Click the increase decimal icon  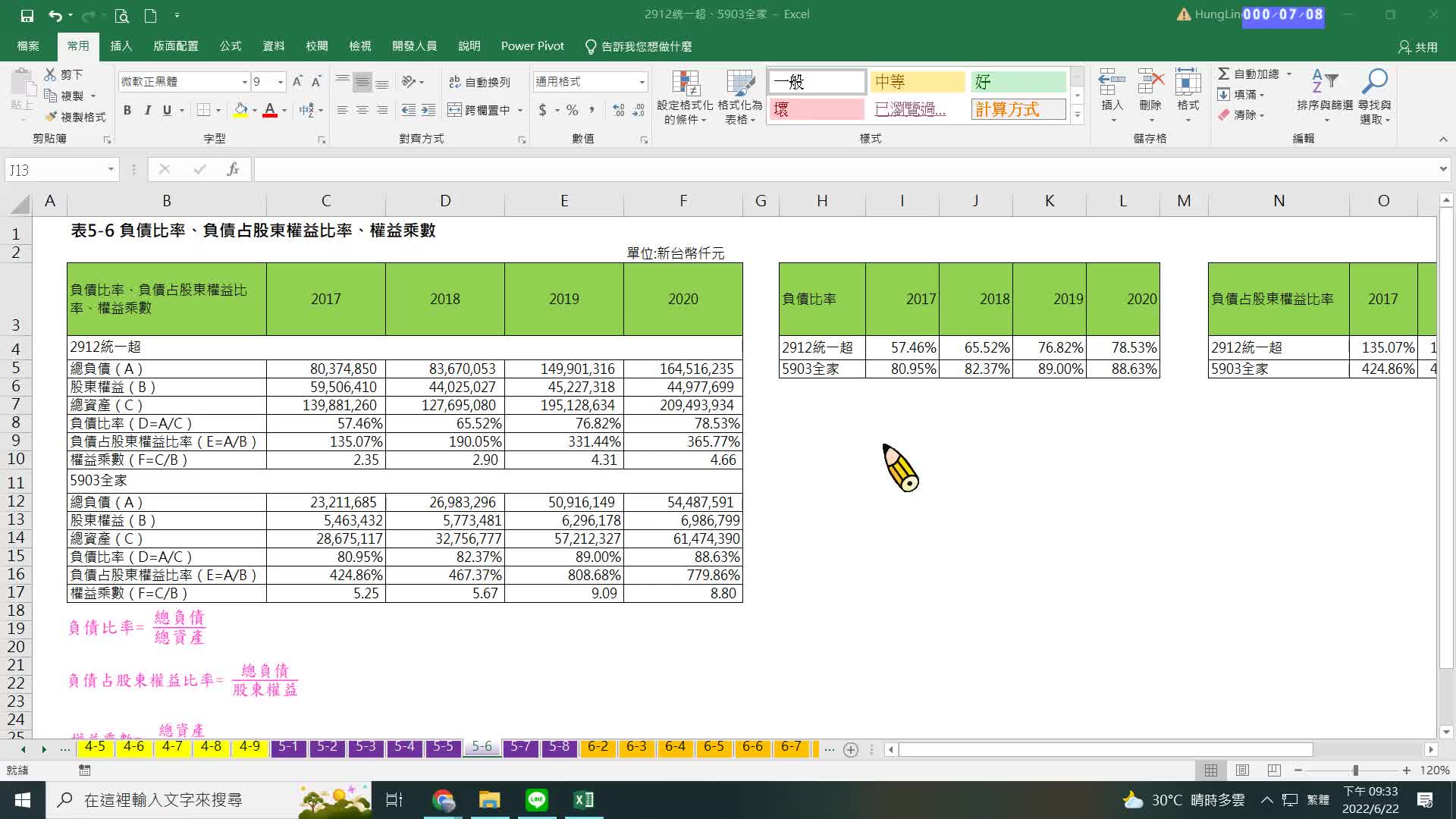(x=619, y=110)
